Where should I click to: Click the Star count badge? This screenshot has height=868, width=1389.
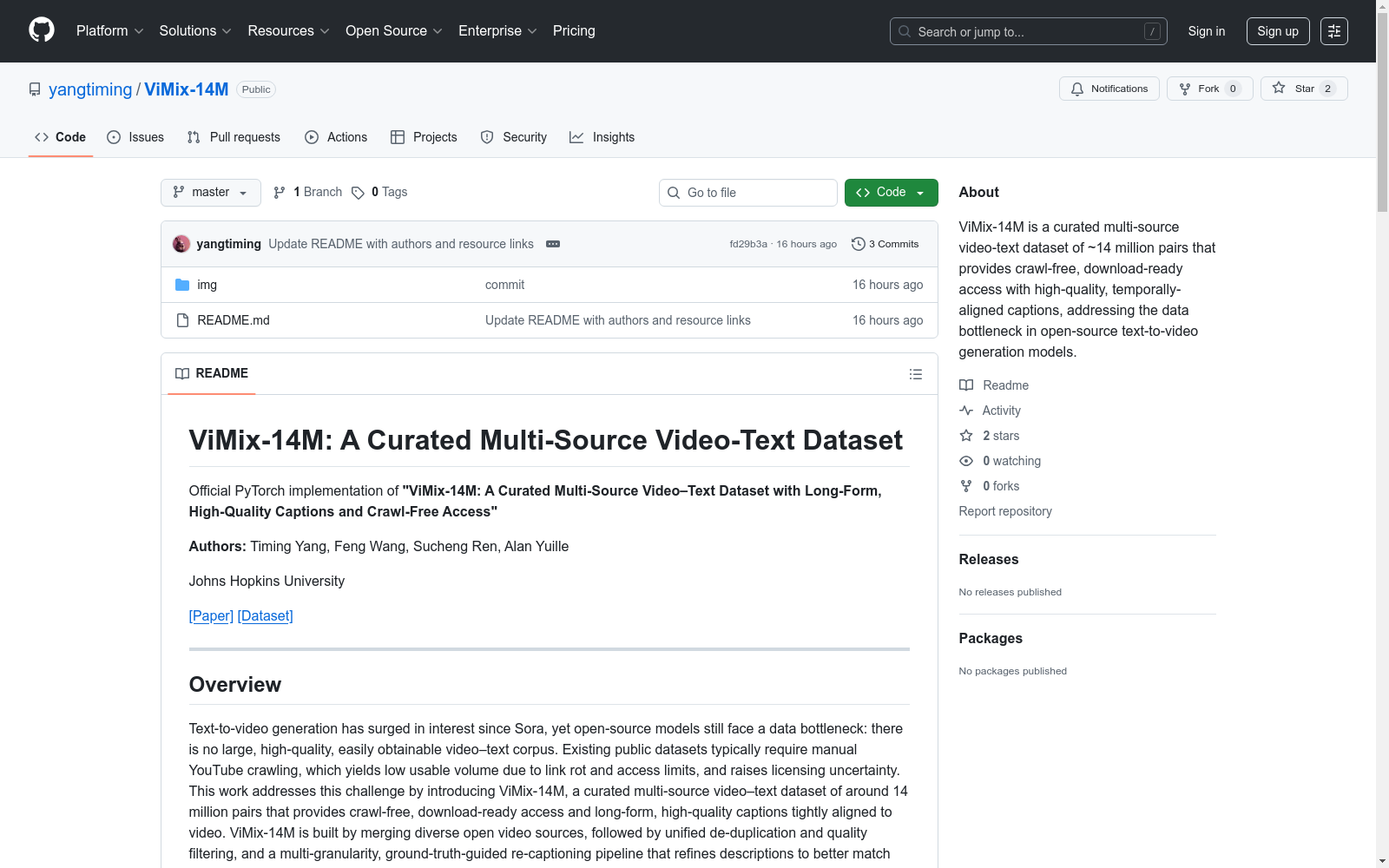coord(1327,89)
